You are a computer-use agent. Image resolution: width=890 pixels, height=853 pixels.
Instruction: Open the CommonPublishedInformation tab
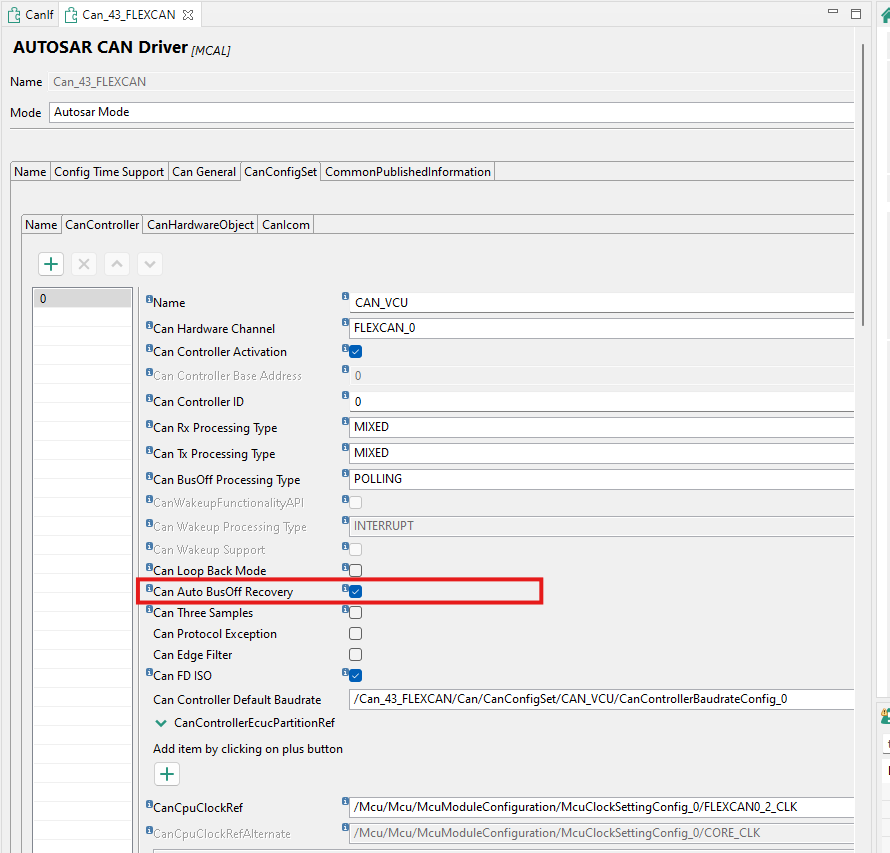point(407,171)
